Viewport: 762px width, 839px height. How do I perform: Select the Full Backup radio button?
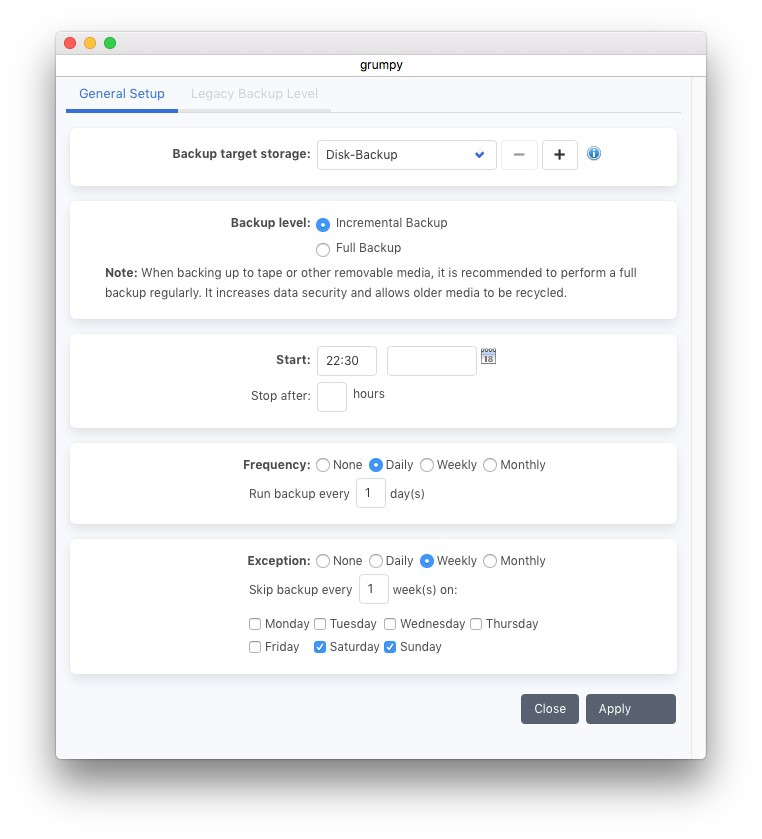[x=323, y=249]
